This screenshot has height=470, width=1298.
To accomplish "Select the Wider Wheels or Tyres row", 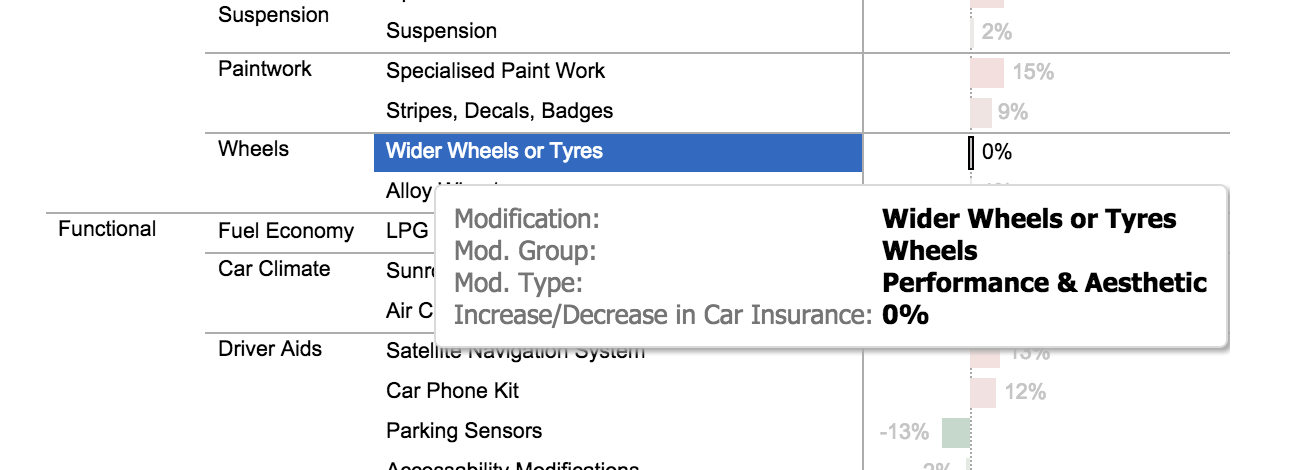I will [618, 152].
